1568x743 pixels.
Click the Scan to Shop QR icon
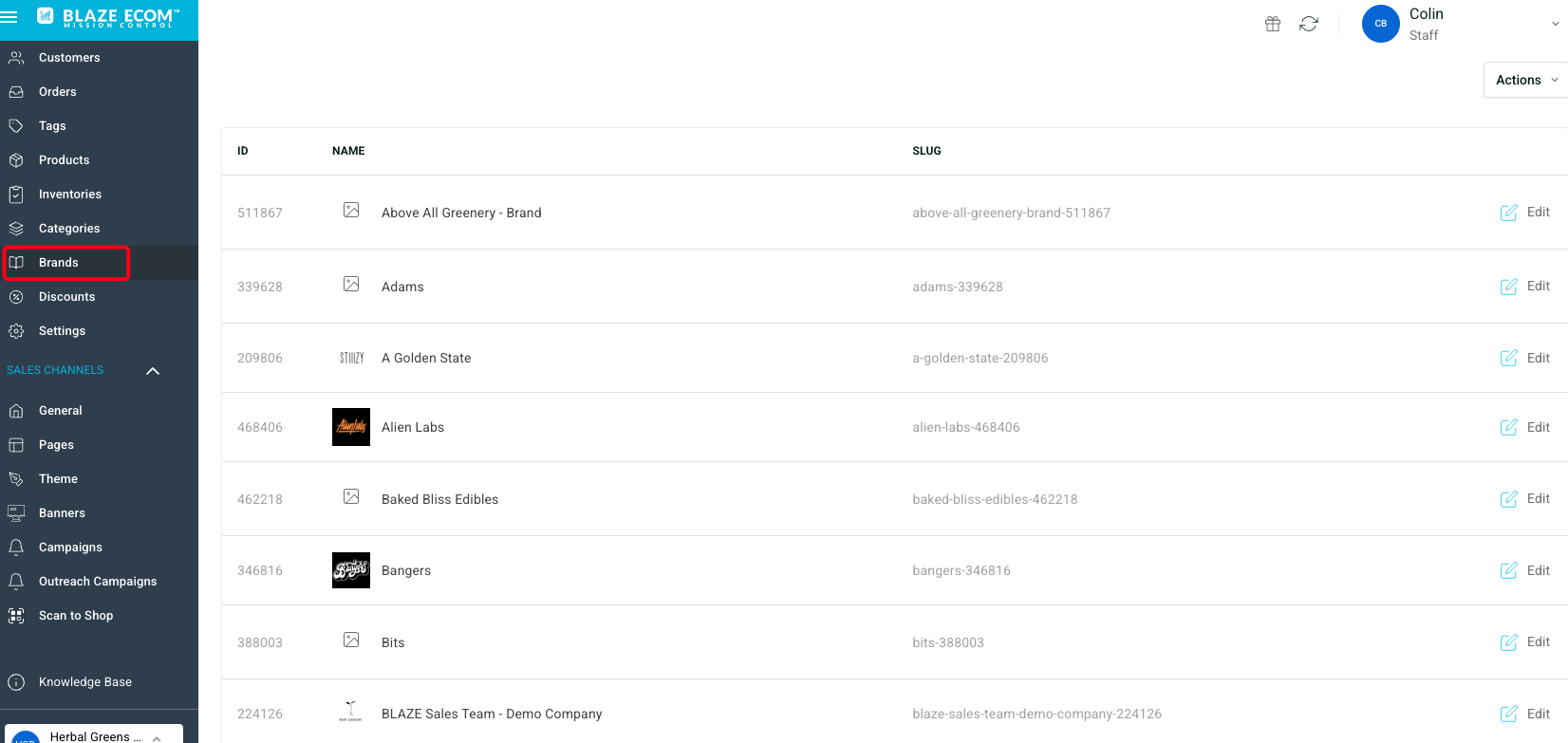coord(16,616)
